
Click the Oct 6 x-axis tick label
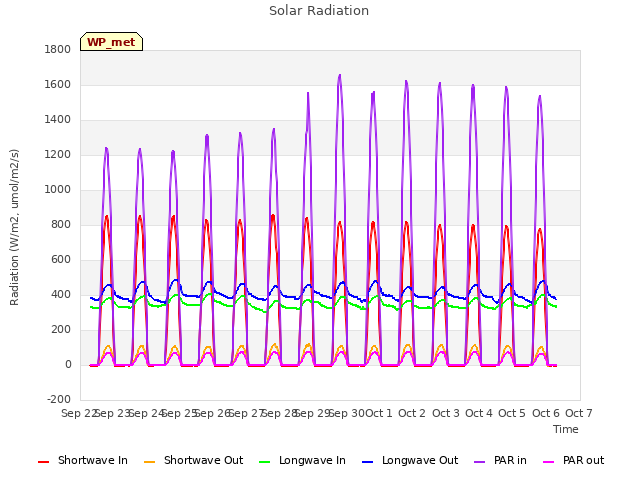coord(546,413)
